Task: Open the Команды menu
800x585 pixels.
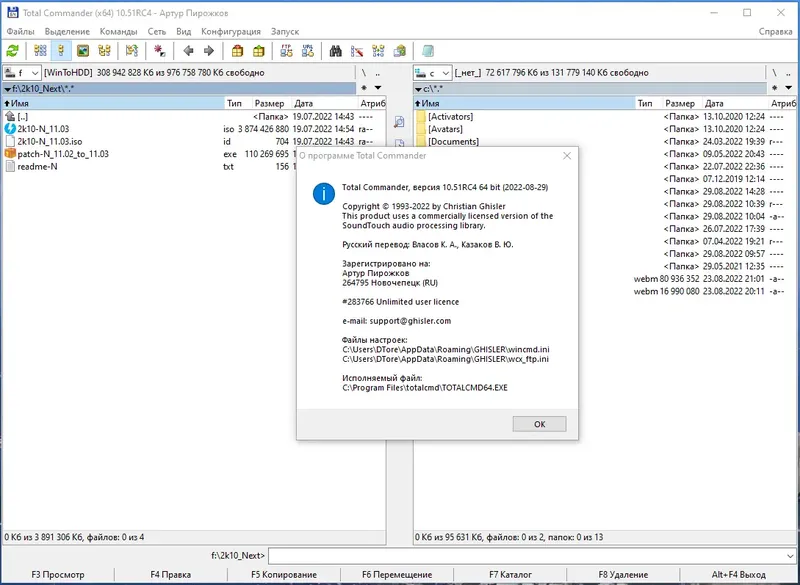Action: 118,32
